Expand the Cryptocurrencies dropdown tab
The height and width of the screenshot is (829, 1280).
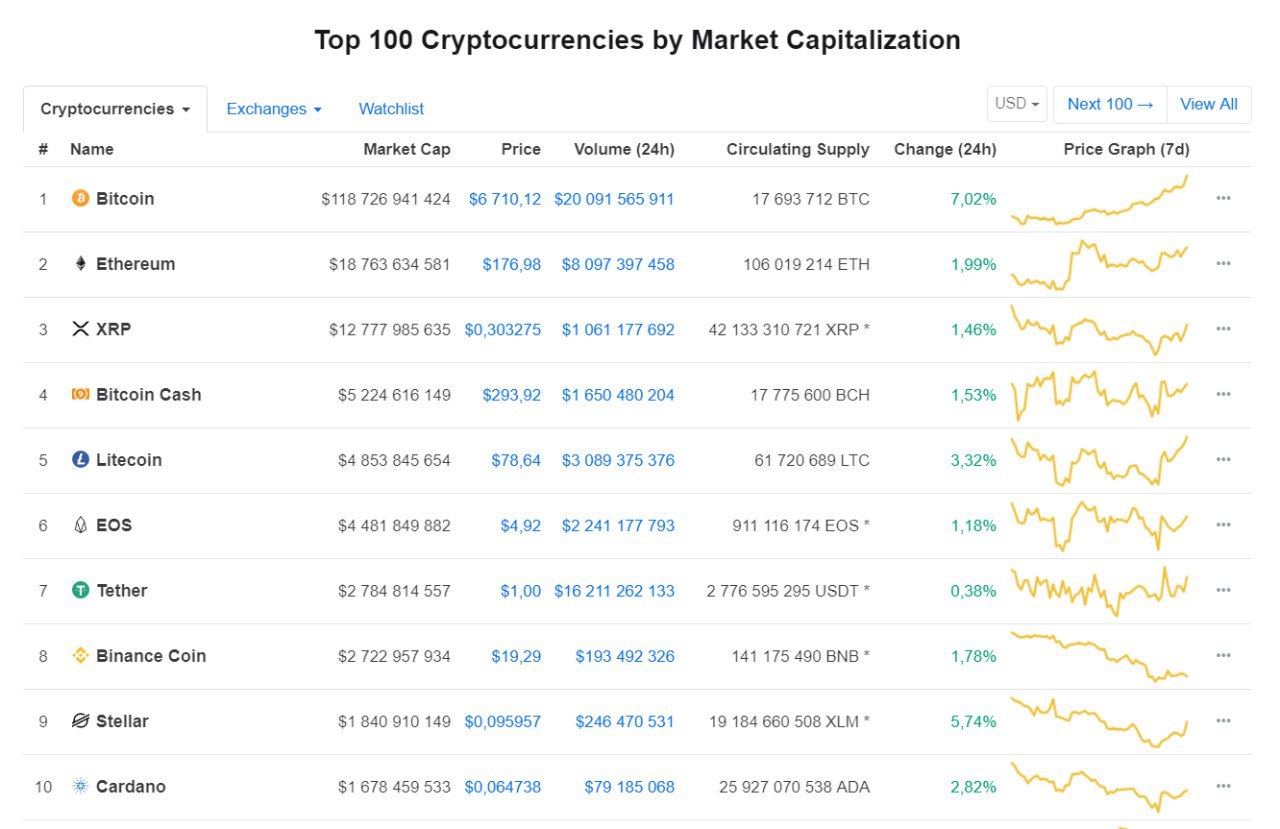pos(115,109)
